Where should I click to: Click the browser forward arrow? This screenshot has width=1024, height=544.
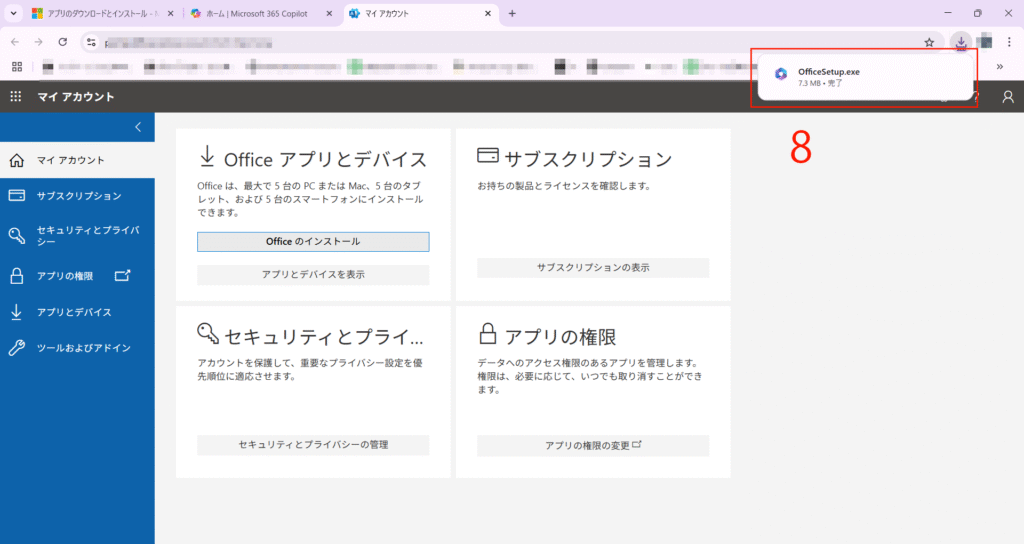click(x=39, y=42)
